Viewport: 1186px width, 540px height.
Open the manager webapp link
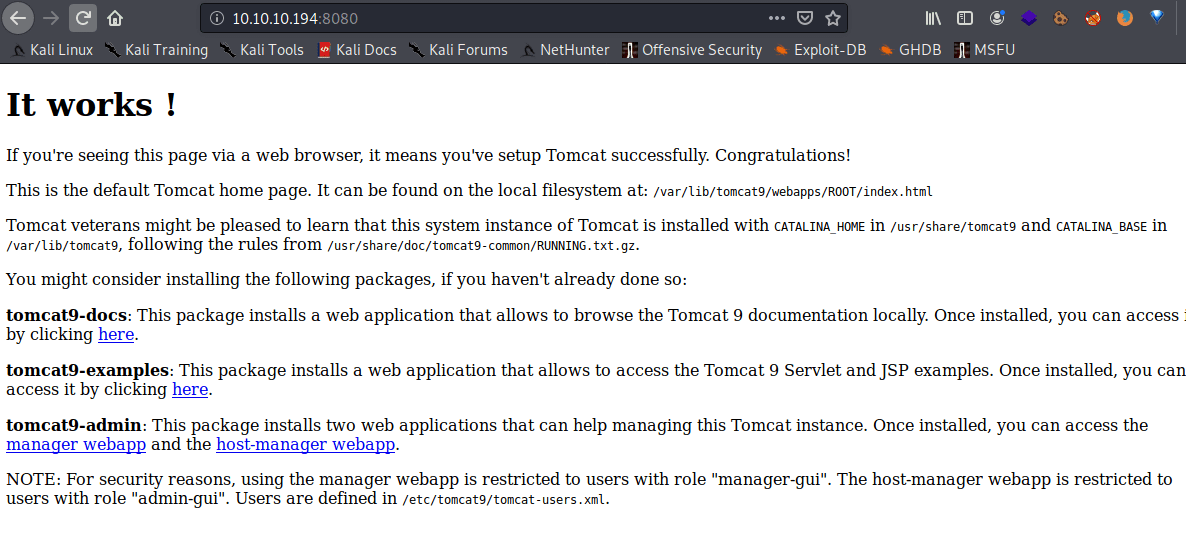coord(76,444)
